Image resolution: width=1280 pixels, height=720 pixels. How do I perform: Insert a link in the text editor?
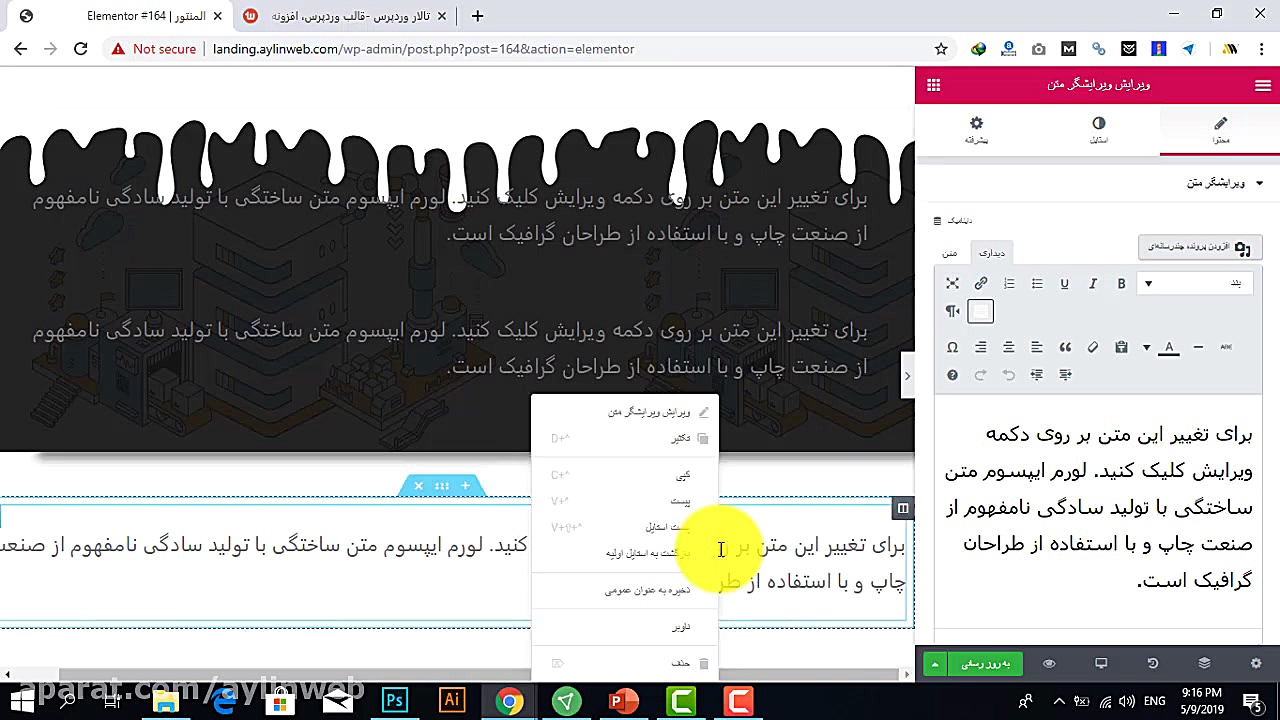pos(980,283)
